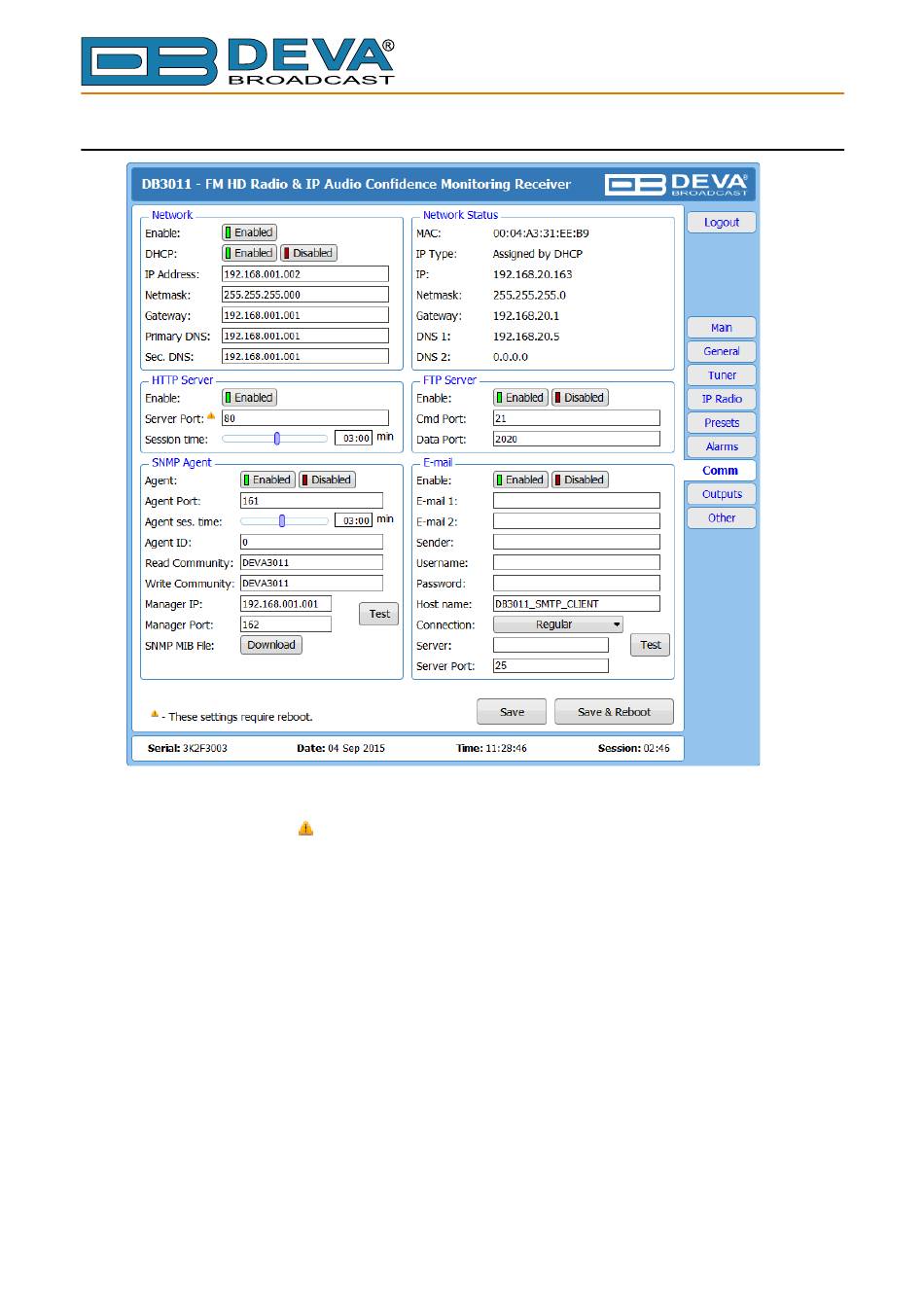Click the Sender field
The image size is (924, 1316).
pyautogui.click(x=577, y=542)
